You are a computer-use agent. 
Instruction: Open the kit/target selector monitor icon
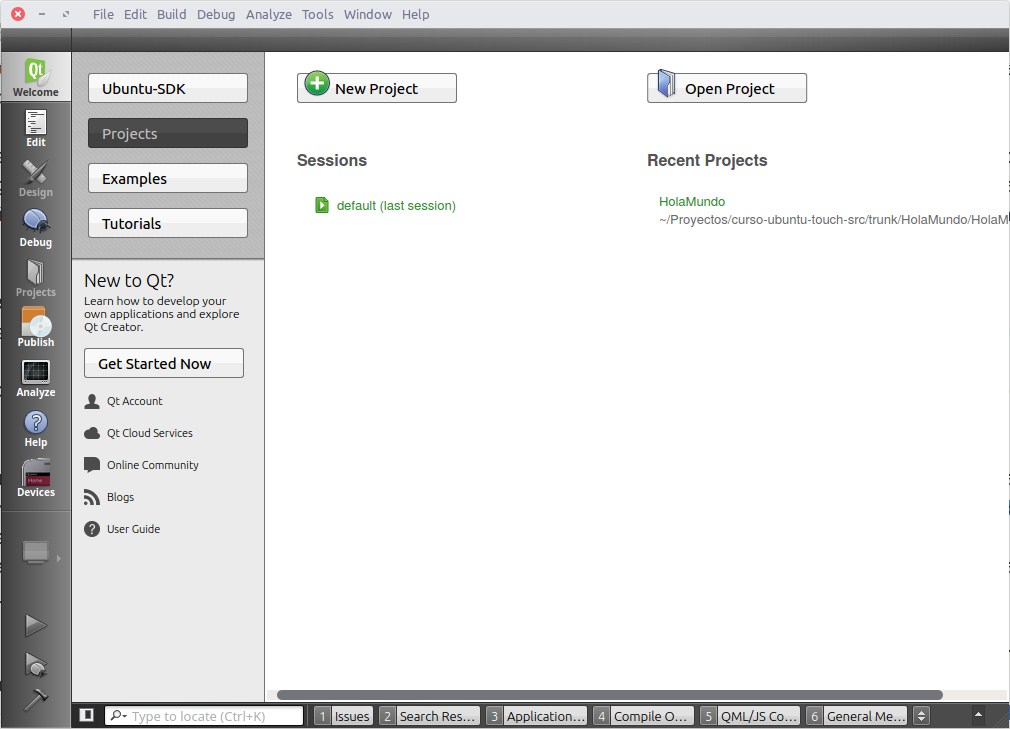tap(35, 553)
